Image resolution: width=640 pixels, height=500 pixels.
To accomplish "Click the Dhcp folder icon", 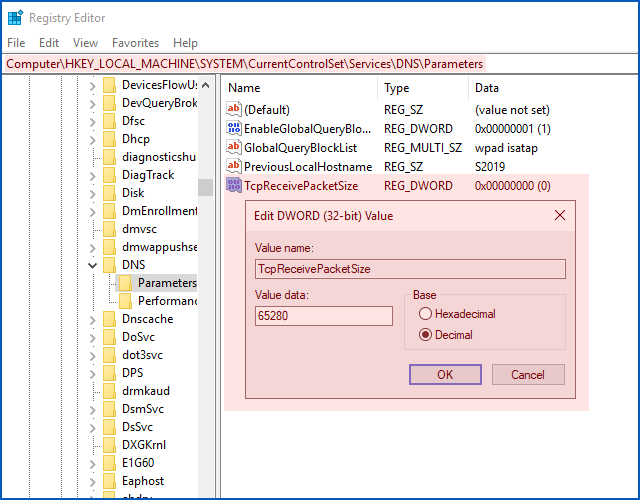I will [109, 139].
